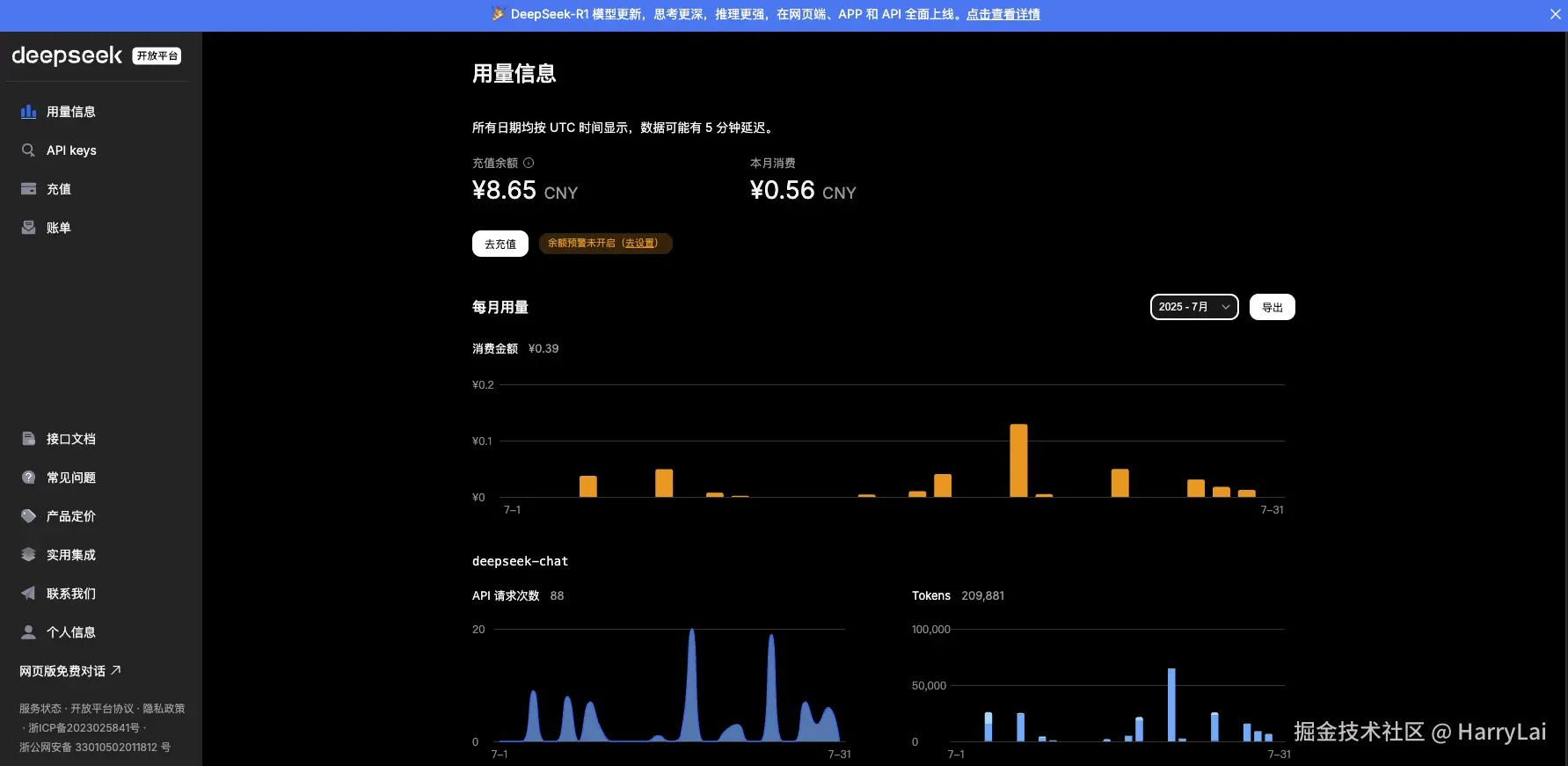Image resolution: width=1568 pixels, height=766 pixels.
Task: Click the Tokens 209,881 label
Action: pos(958,595)
